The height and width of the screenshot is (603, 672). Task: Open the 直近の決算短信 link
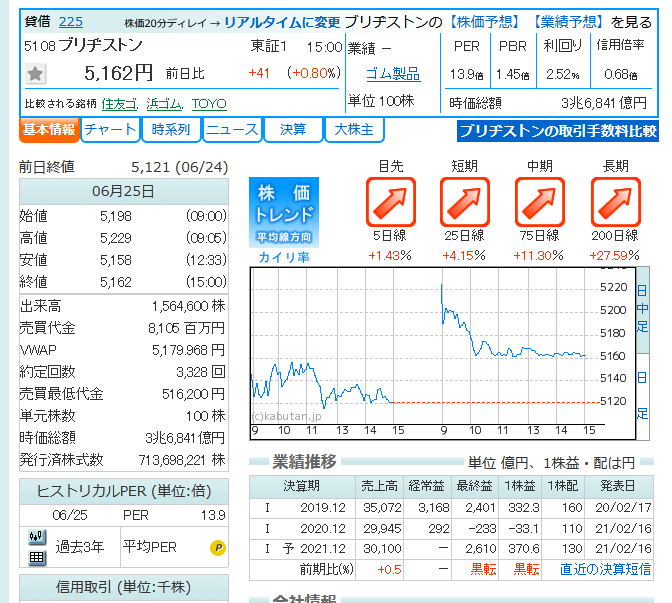point(605,569)
